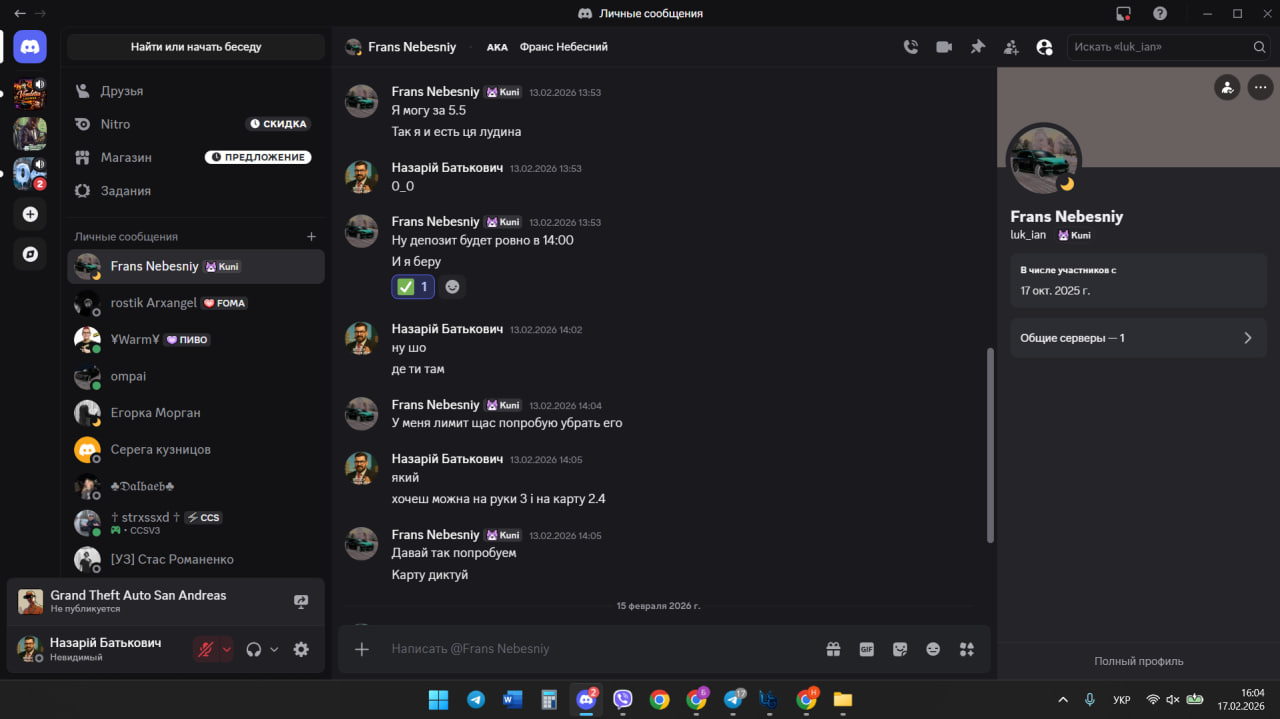1280x719 pixels.
Task: Click the Windows Start button
Action: click(x=439, y=700)
